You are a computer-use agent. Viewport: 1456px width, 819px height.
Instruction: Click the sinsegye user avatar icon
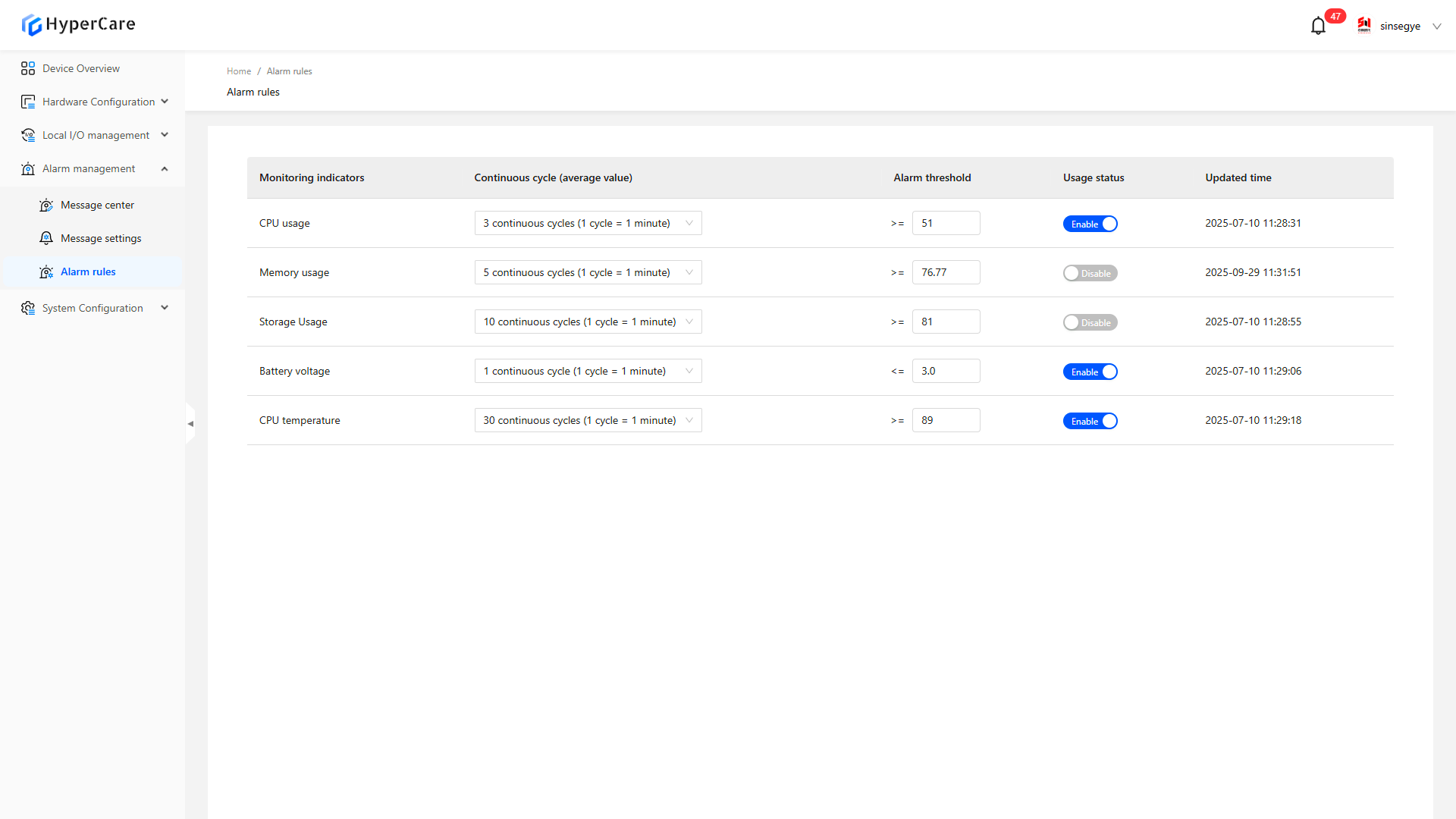1364,26
